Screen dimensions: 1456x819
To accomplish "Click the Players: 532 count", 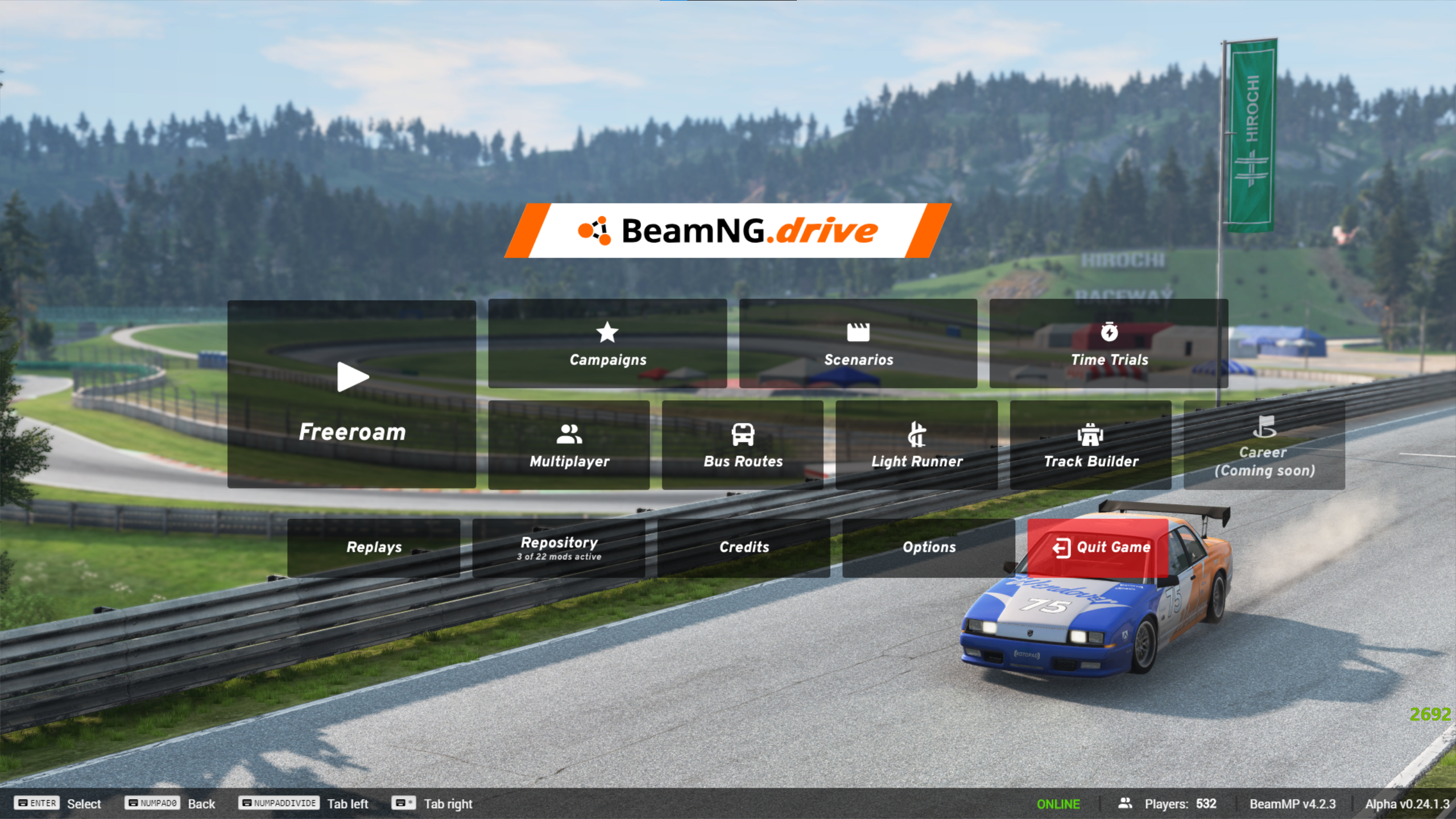I will pyautogui.click(x=1181, y=804).
